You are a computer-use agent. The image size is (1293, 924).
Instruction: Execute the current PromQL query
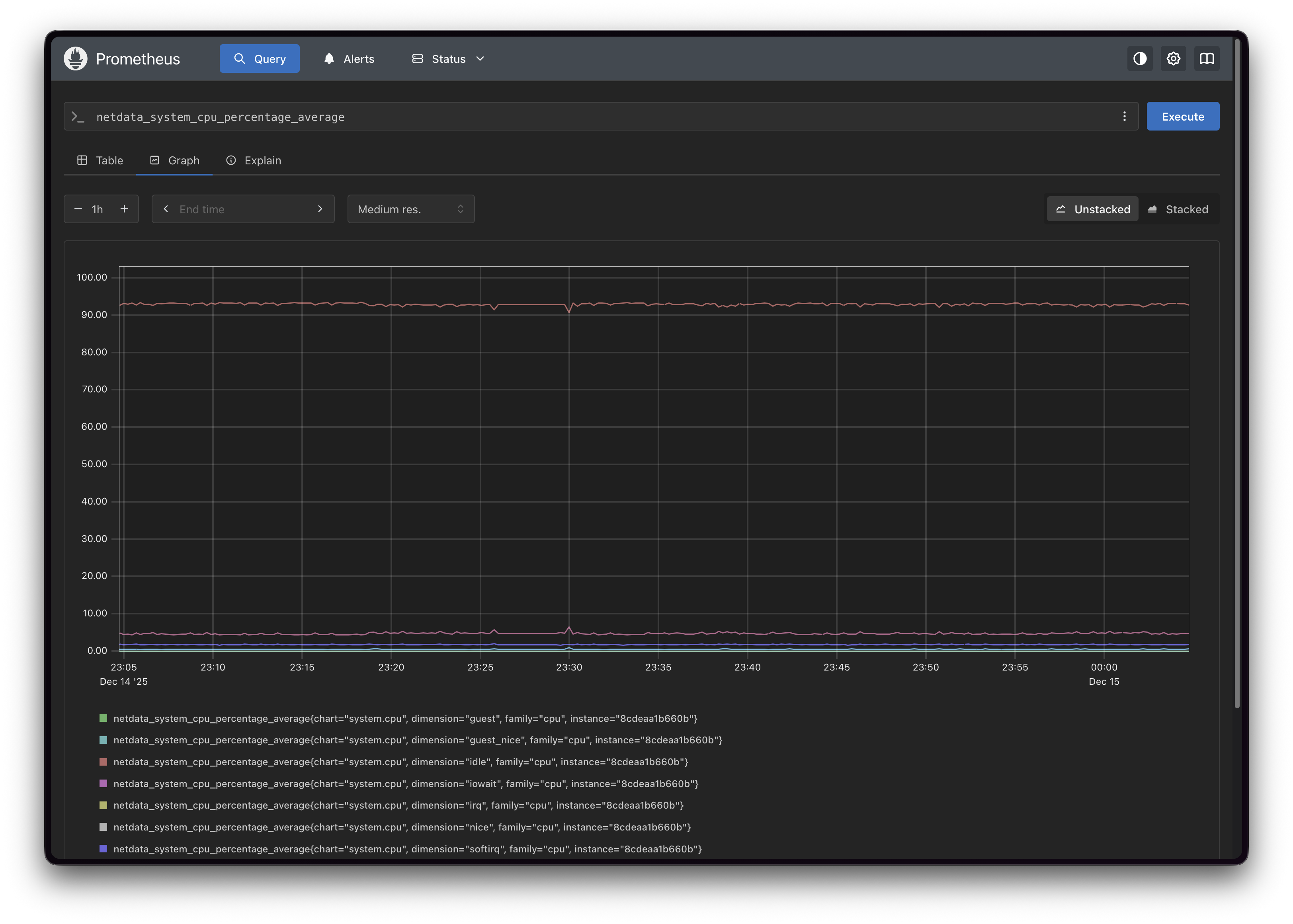pyautogui.click(x=1183, y=116)
